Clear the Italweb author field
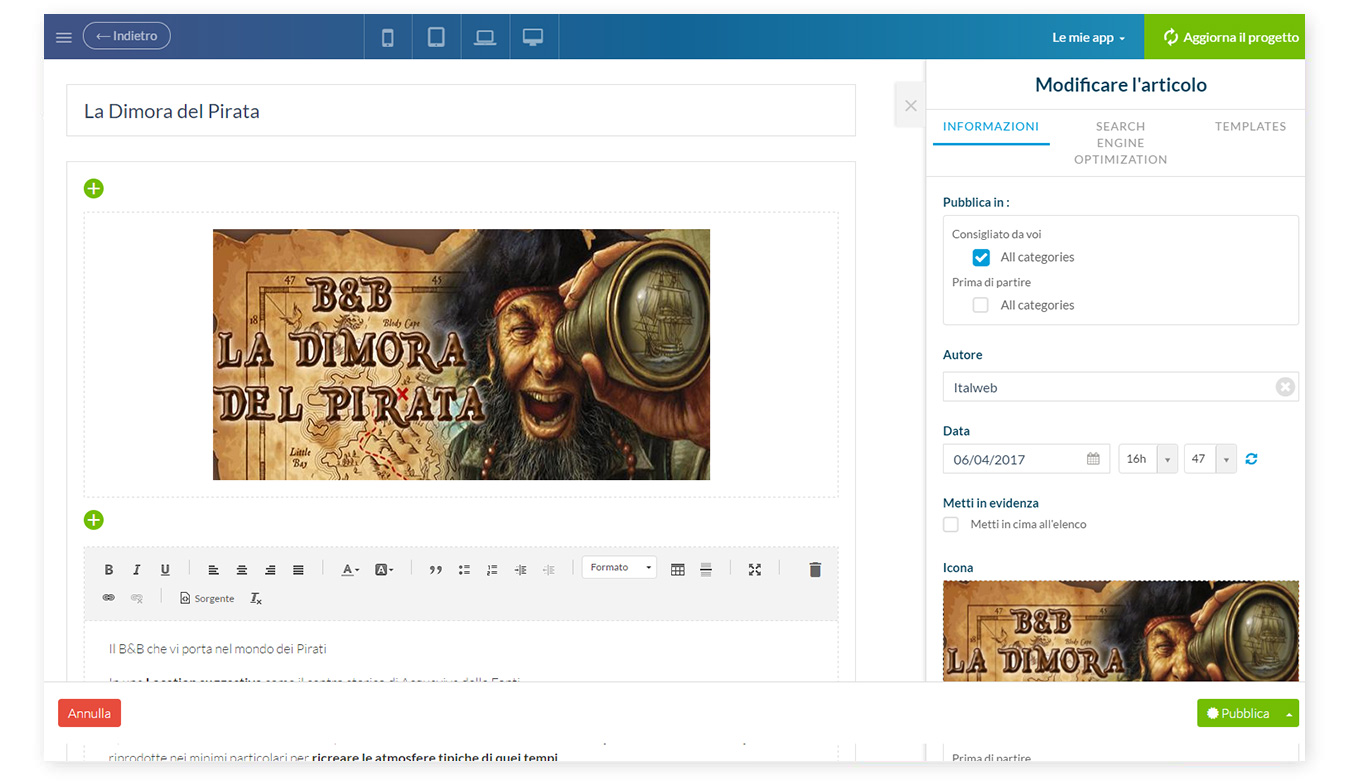 (1285, 387)
